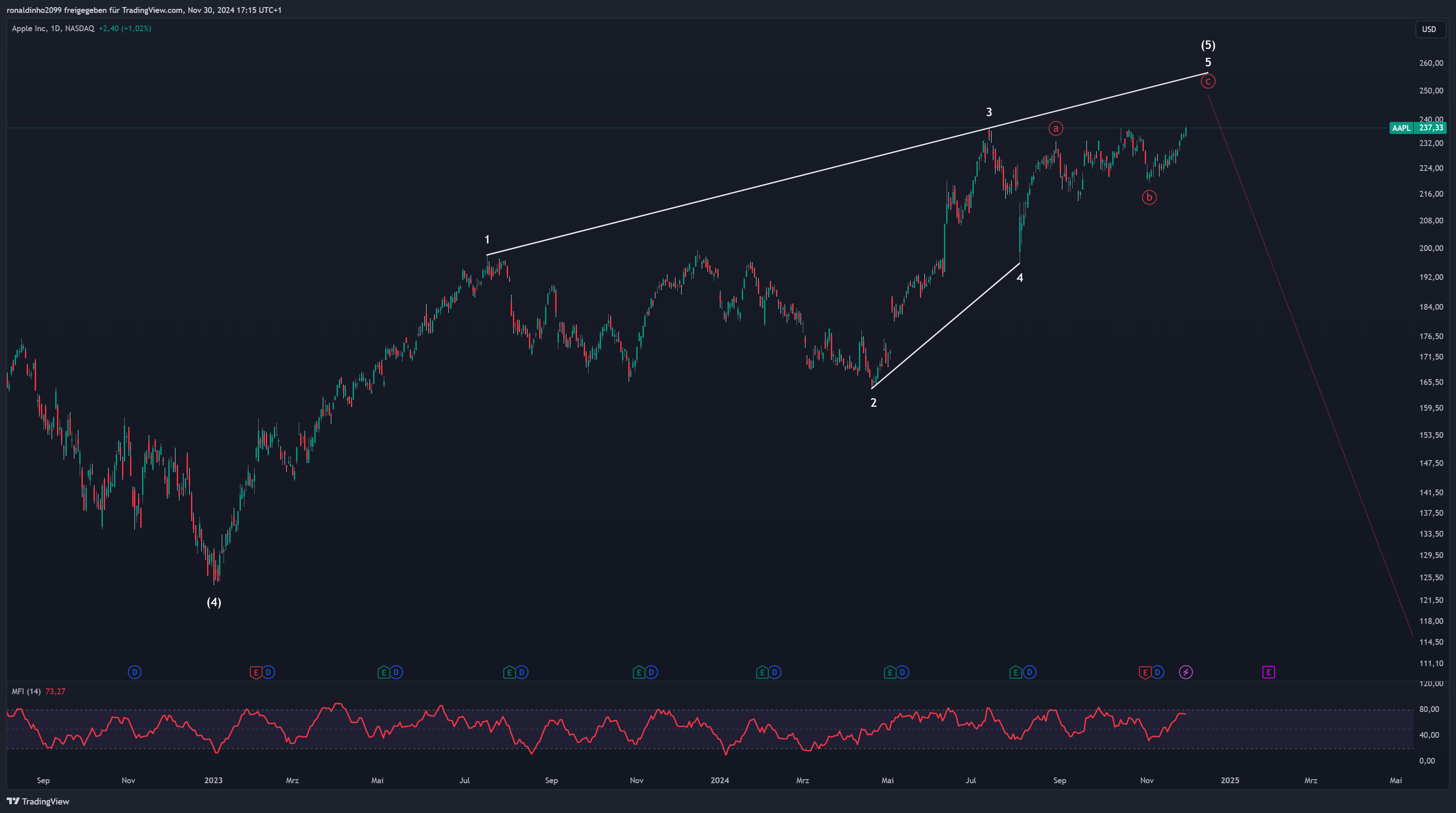Screen dimensions: 1456x813
Task: Open the dividend marker at November 2024
Action: 1158,672
